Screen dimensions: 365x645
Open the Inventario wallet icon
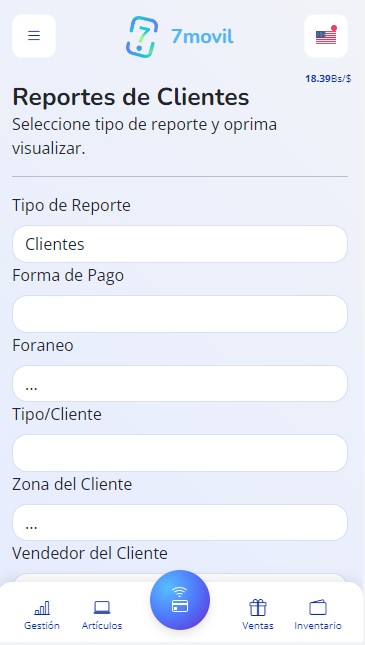[x=318, y=608]
